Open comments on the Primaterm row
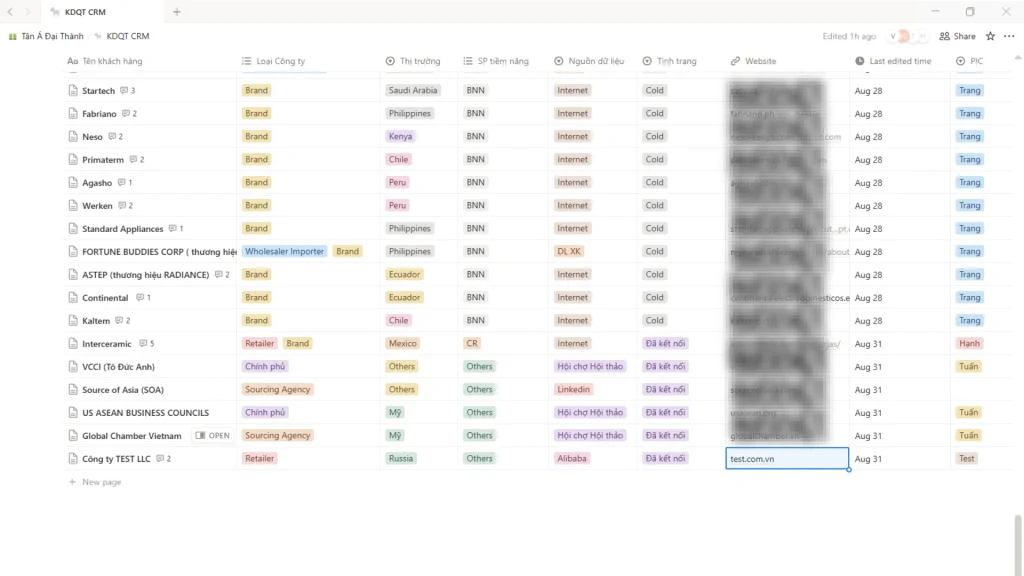Image resolution: width=1024 pixels, height=576 pixels. click(136, 159)
